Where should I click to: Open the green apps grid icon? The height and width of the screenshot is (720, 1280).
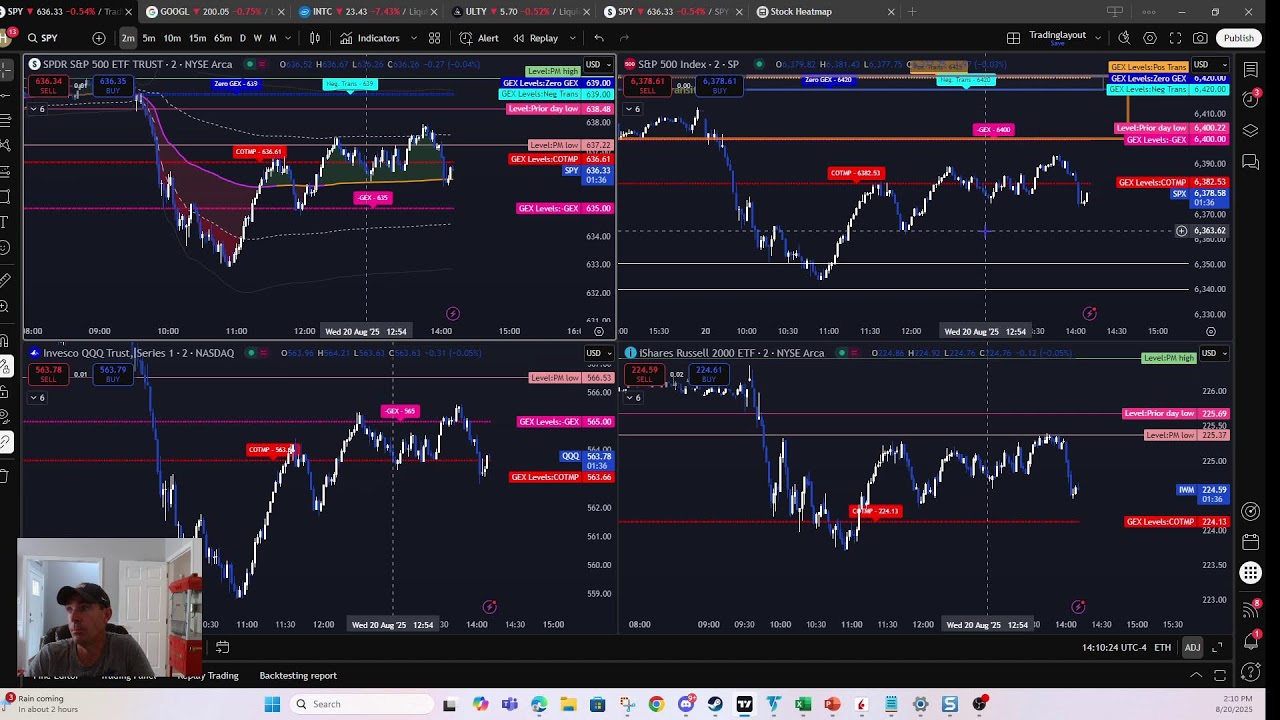pyautogui.click(x=1250, y=573)
